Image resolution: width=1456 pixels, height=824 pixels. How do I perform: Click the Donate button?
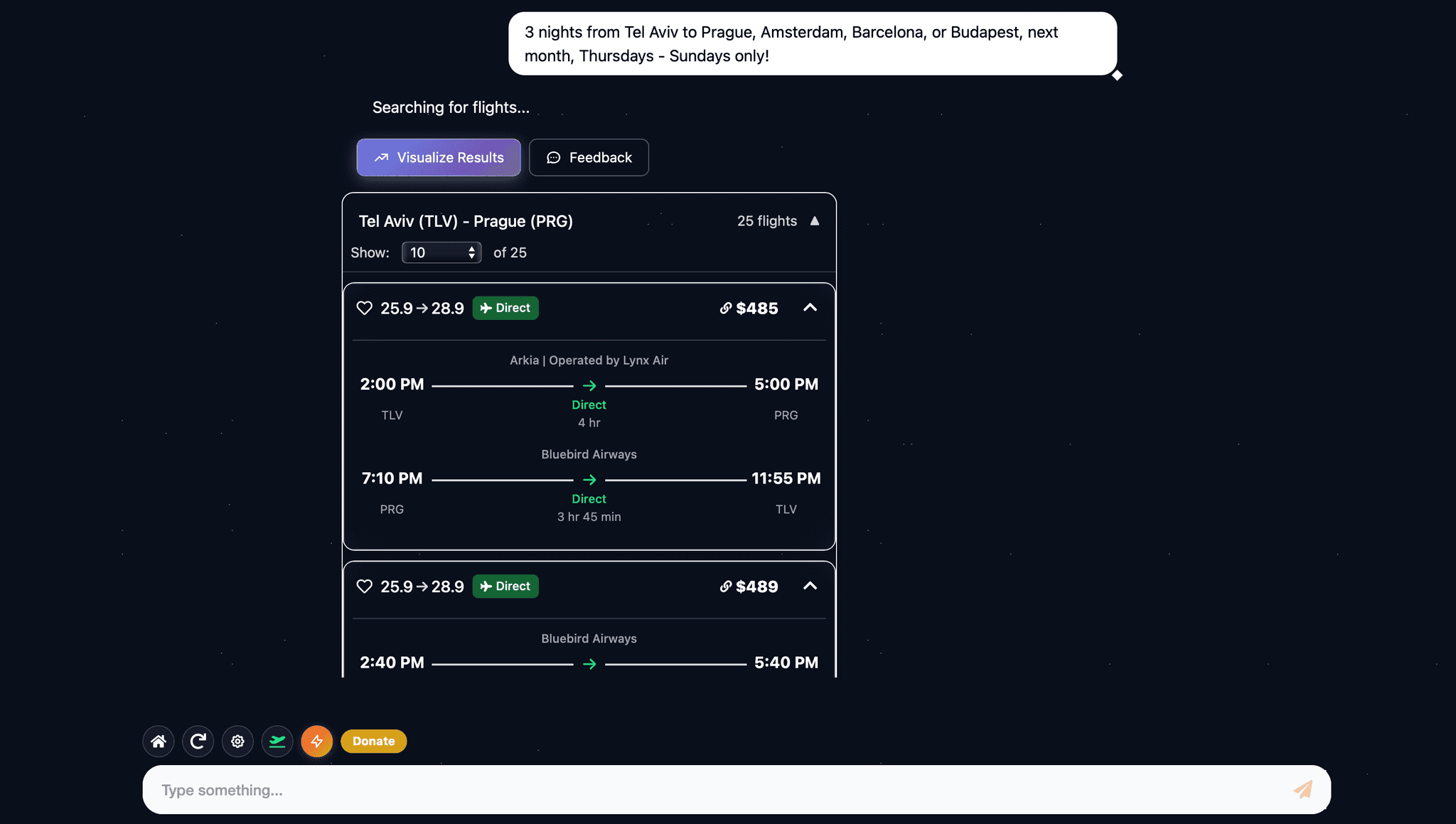pos(374,741)
